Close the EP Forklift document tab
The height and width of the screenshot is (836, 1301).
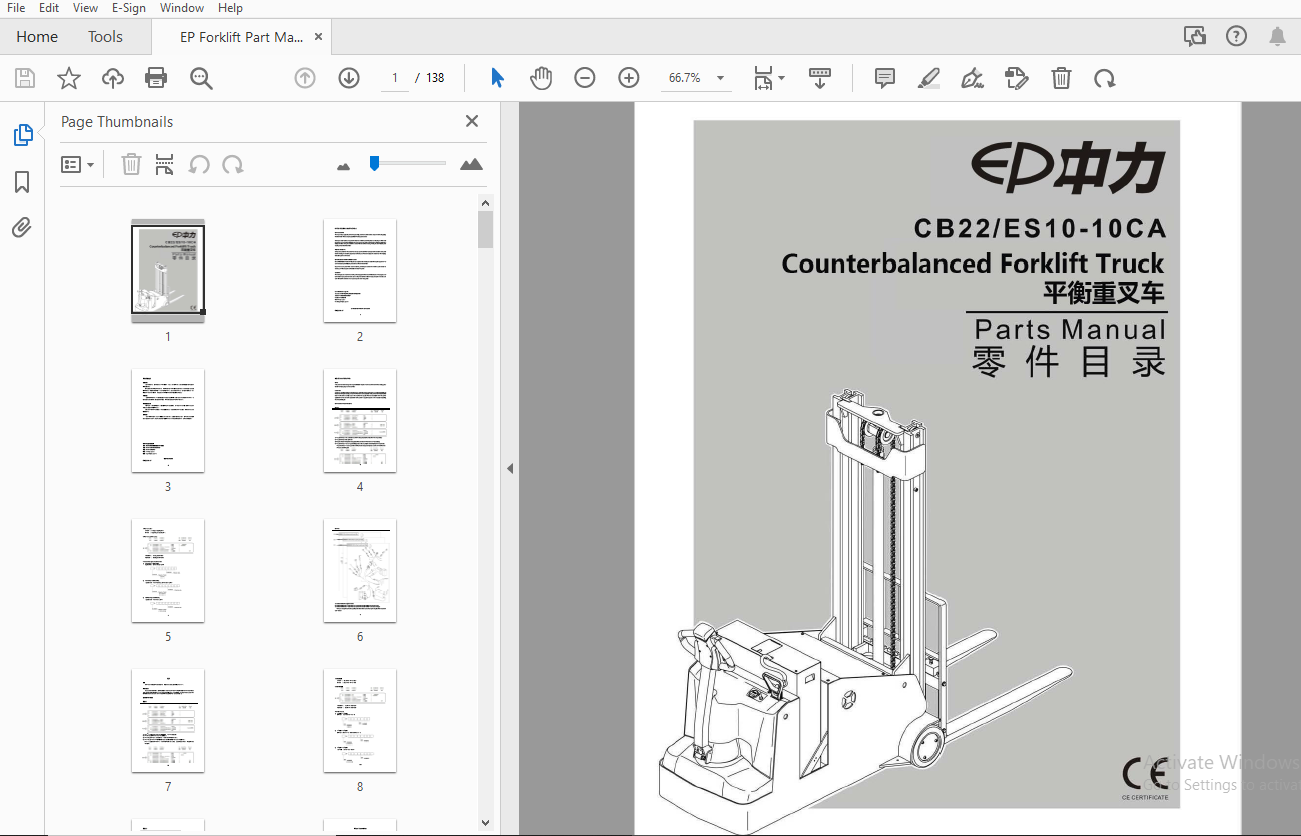[x=319, y=37]
